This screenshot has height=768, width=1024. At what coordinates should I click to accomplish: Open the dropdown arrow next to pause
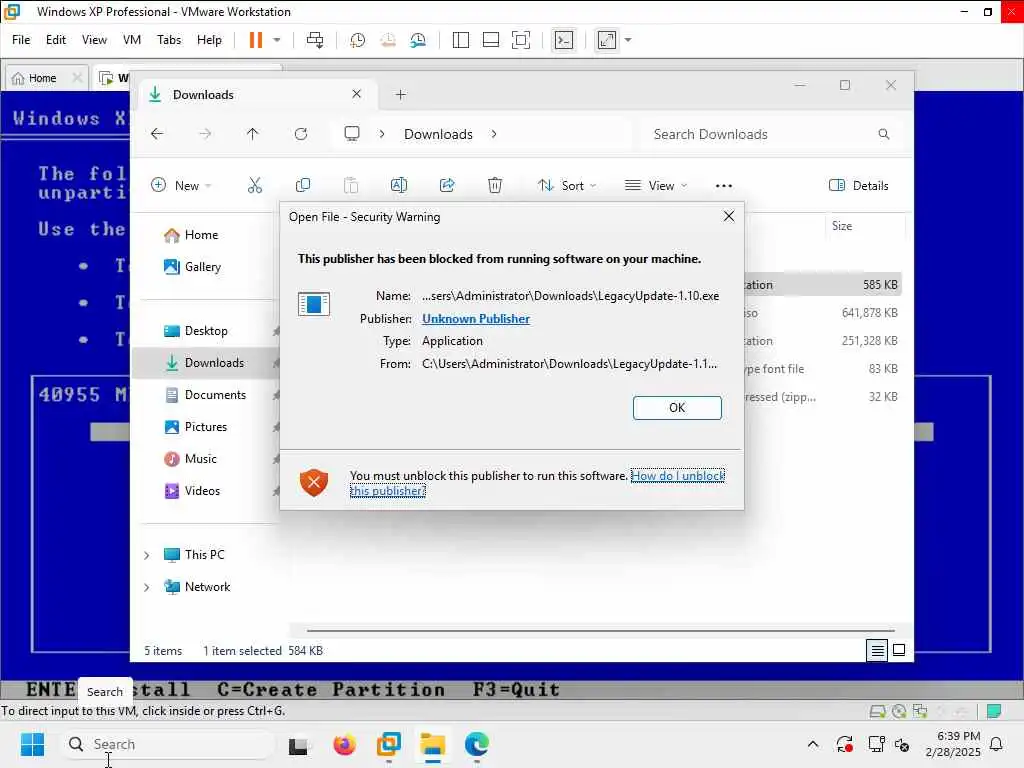(277, 40)
